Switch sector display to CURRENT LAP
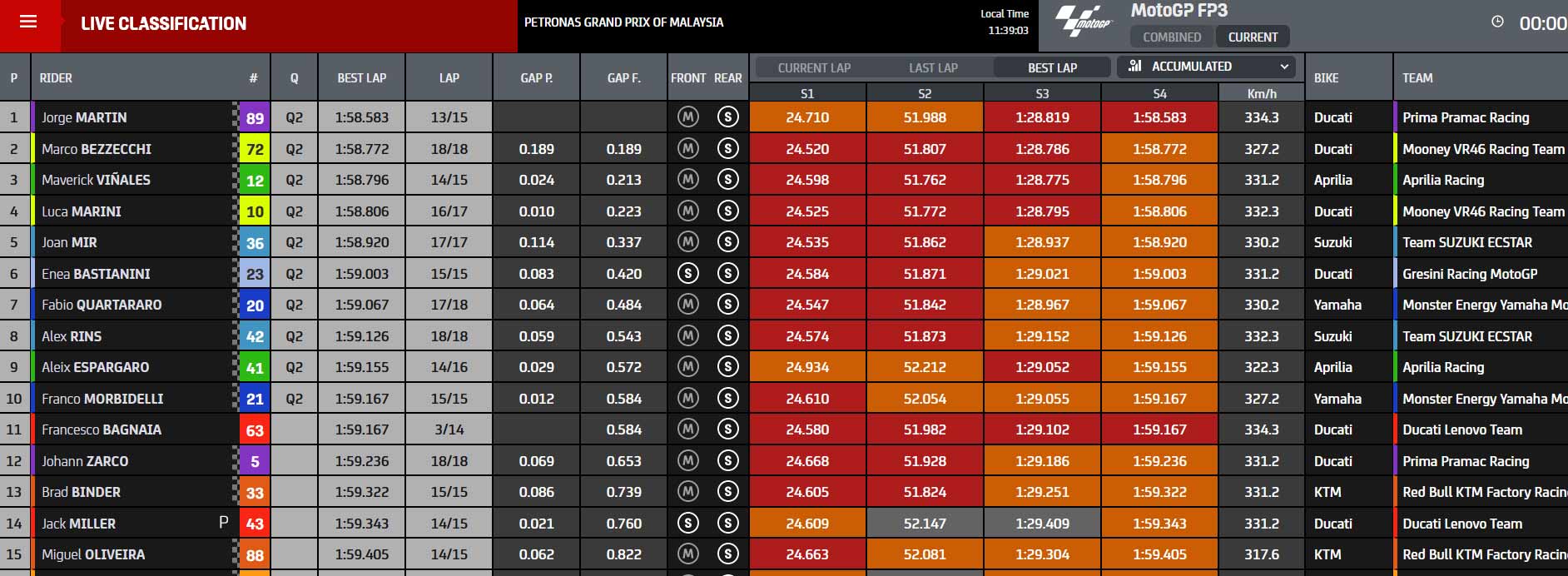 pyautogui.click(x=814, y=67)
